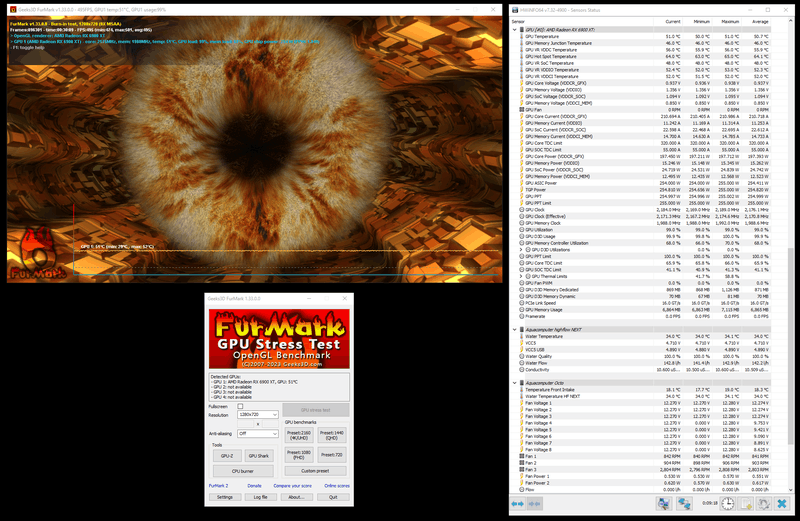Open the Log file button
The image size is (800, 521).
pos(261,497)
